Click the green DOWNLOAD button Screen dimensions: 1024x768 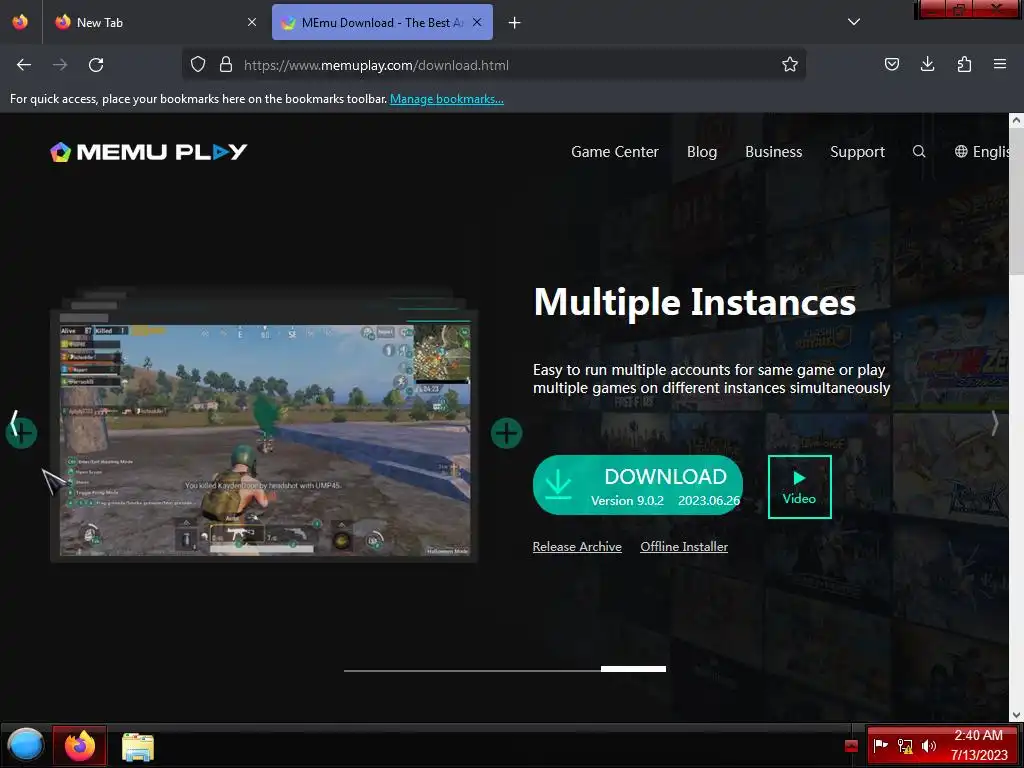pyautogui.click(x=638, y=485)
